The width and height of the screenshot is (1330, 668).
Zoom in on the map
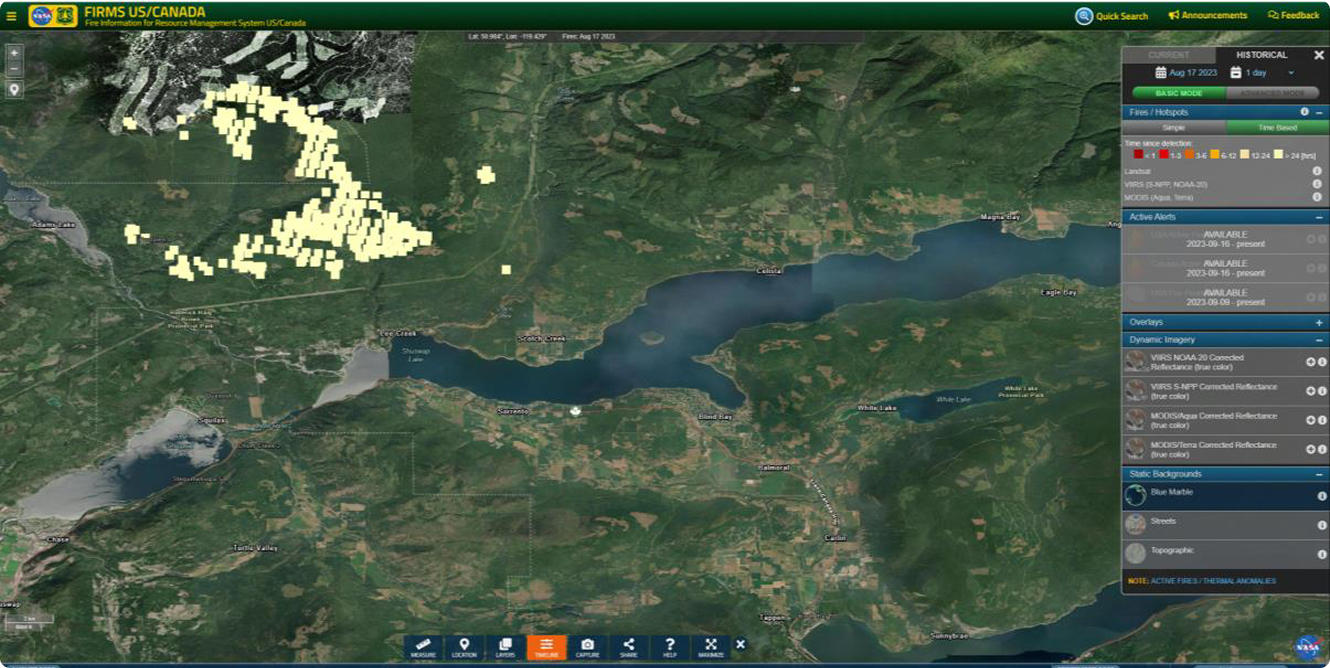(14, 53)
